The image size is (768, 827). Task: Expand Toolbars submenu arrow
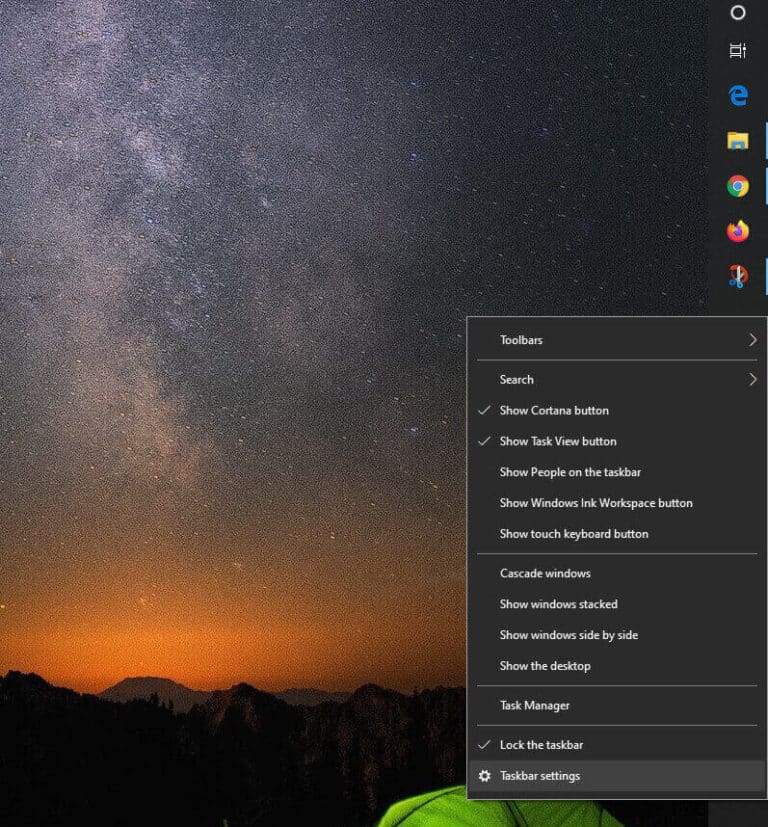[x=753, y=340]
